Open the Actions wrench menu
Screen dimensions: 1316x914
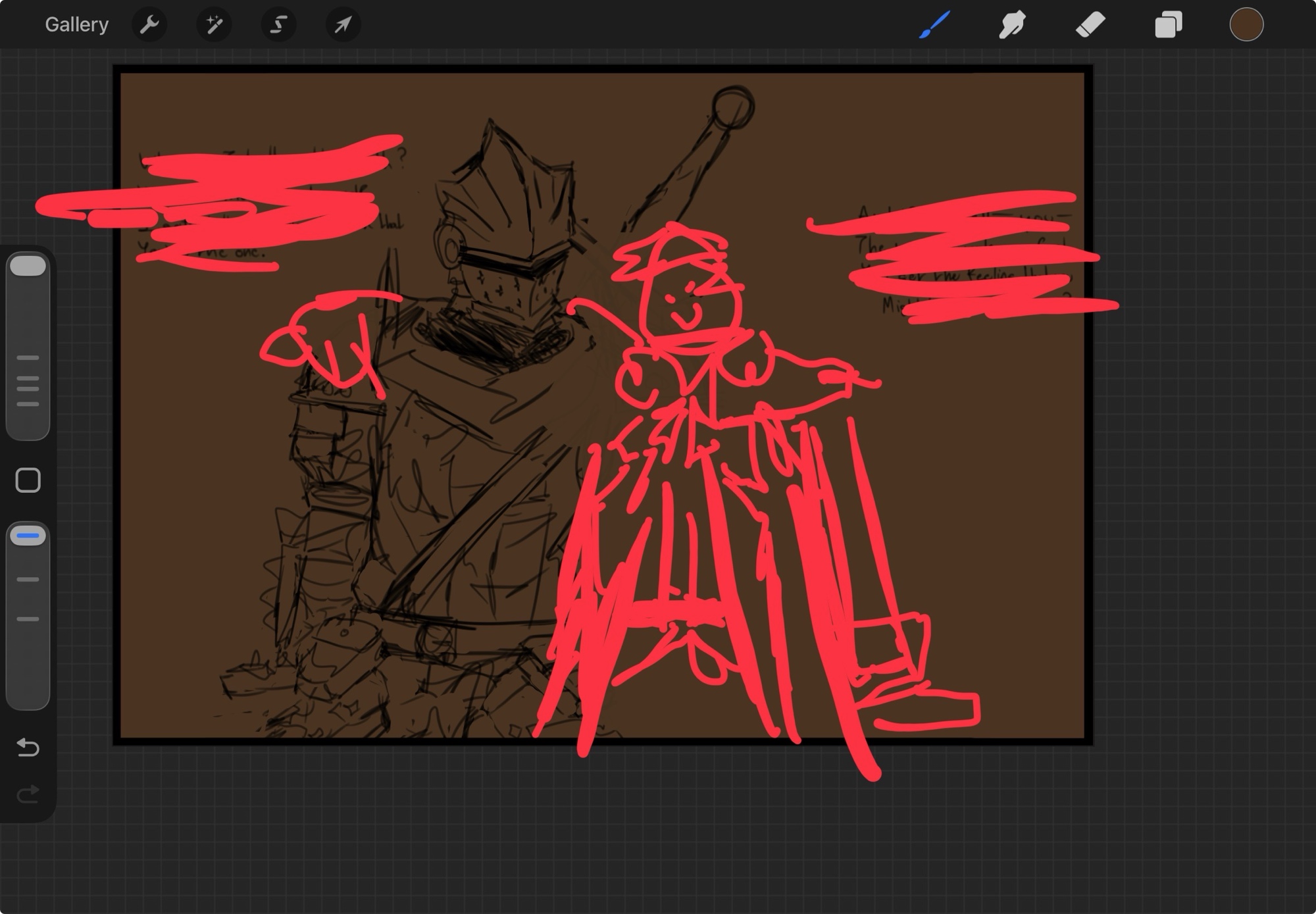pyautogui.click(x=149, y=25)
